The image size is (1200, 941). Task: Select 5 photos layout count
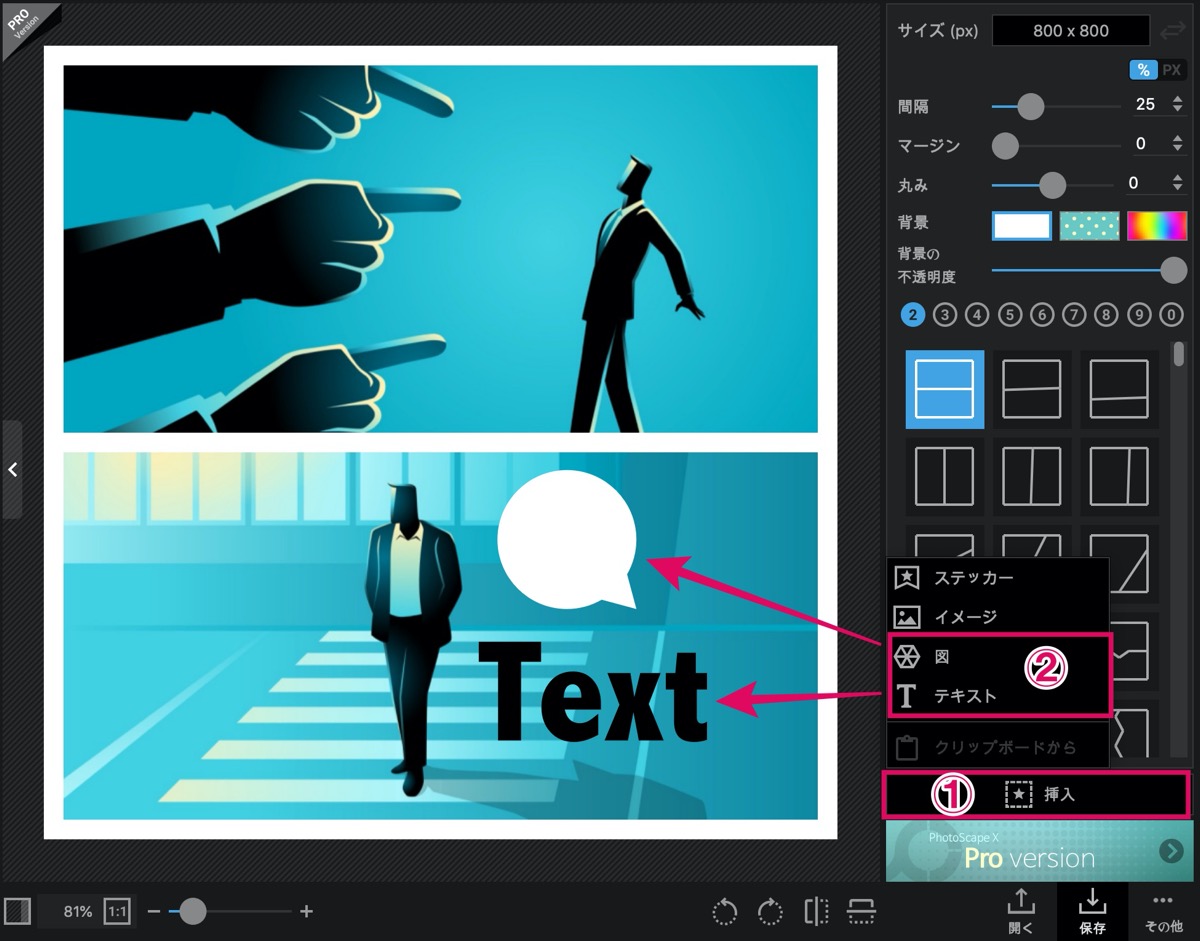coord(1010,315)
